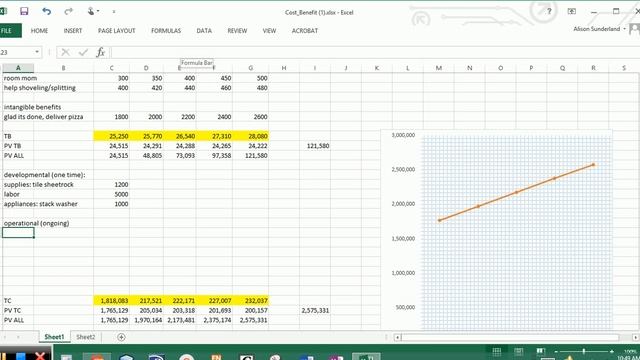
Task: Open Customize Quick Access Toolbar arrow
Action: click(x=114, y=11)
